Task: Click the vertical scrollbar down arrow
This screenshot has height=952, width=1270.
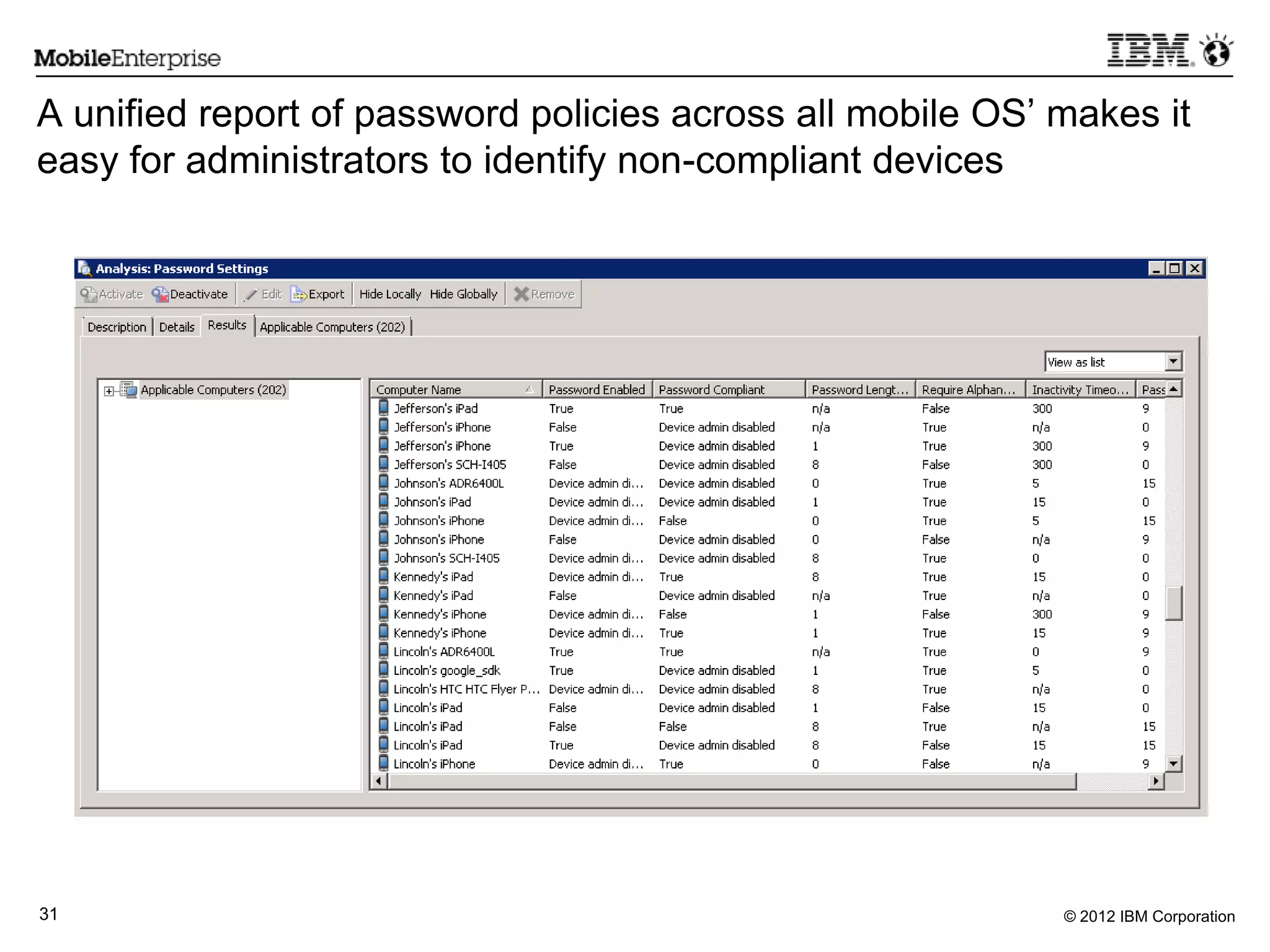Action: [1173, 764]
